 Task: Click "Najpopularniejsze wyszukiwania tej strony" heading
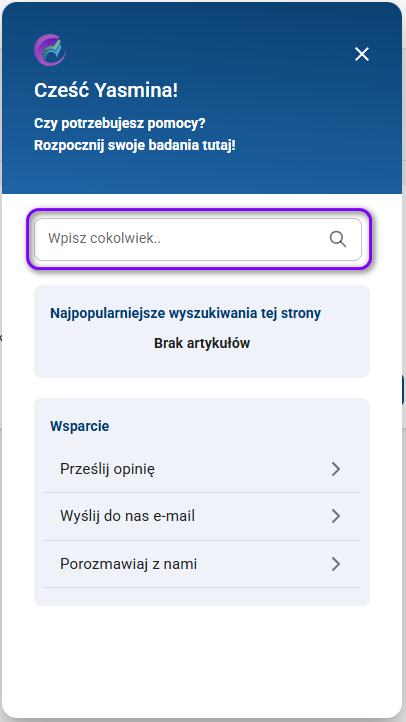(186, 314)
